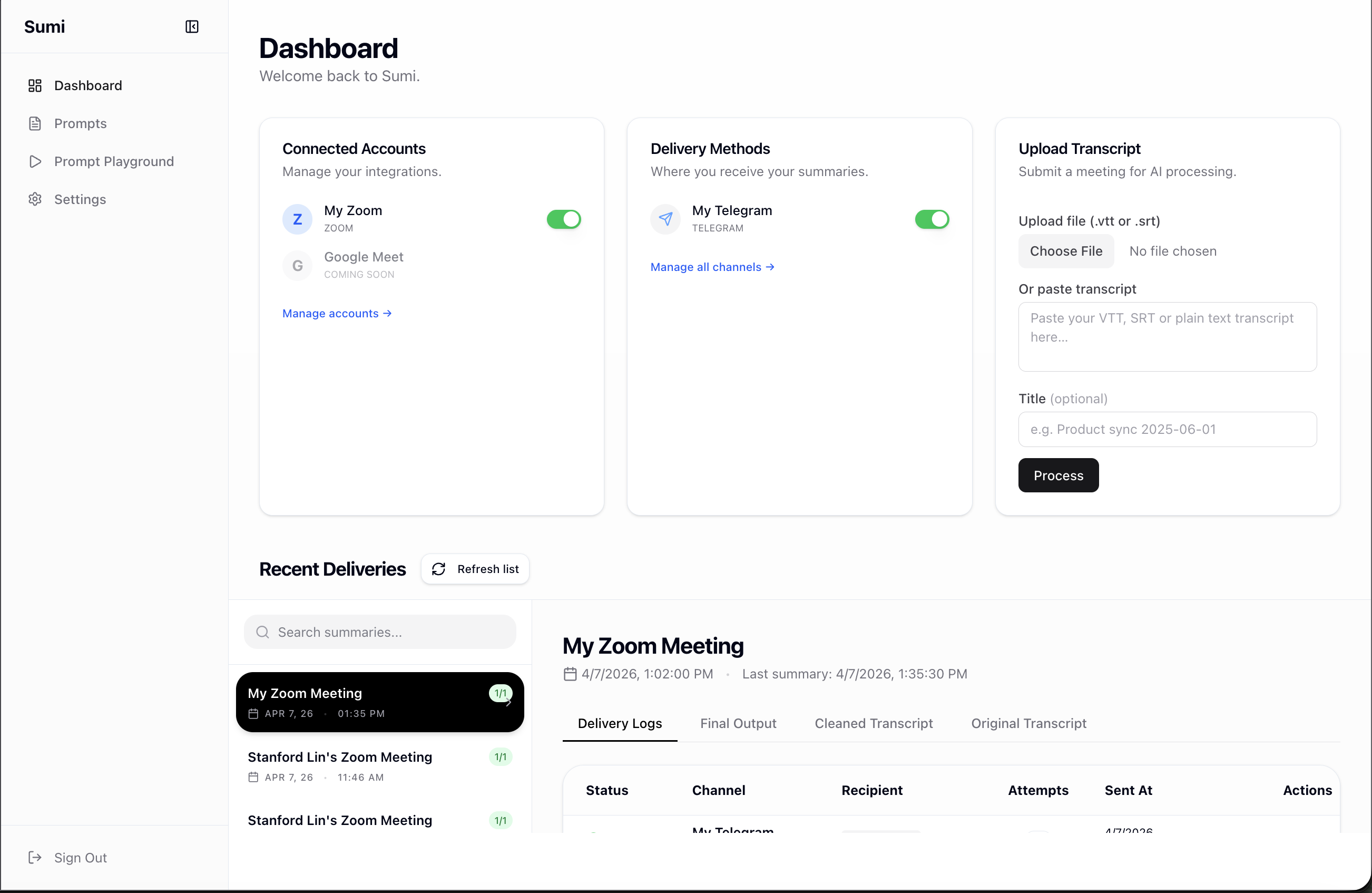Expand My Zoom Meeting chevron arrow
1372x893 pixels.
[508, 702]
